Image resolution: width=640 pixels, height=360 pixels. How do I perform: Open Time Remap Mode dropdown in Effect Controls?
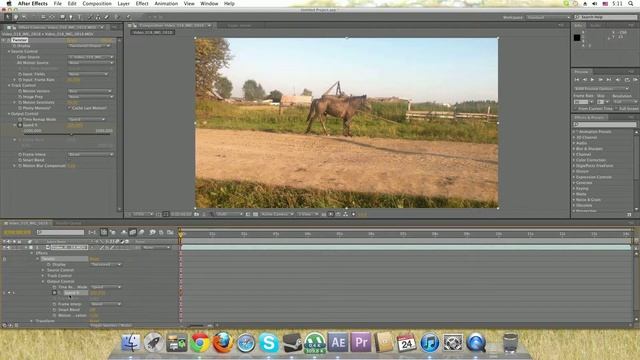coord(87,119)
